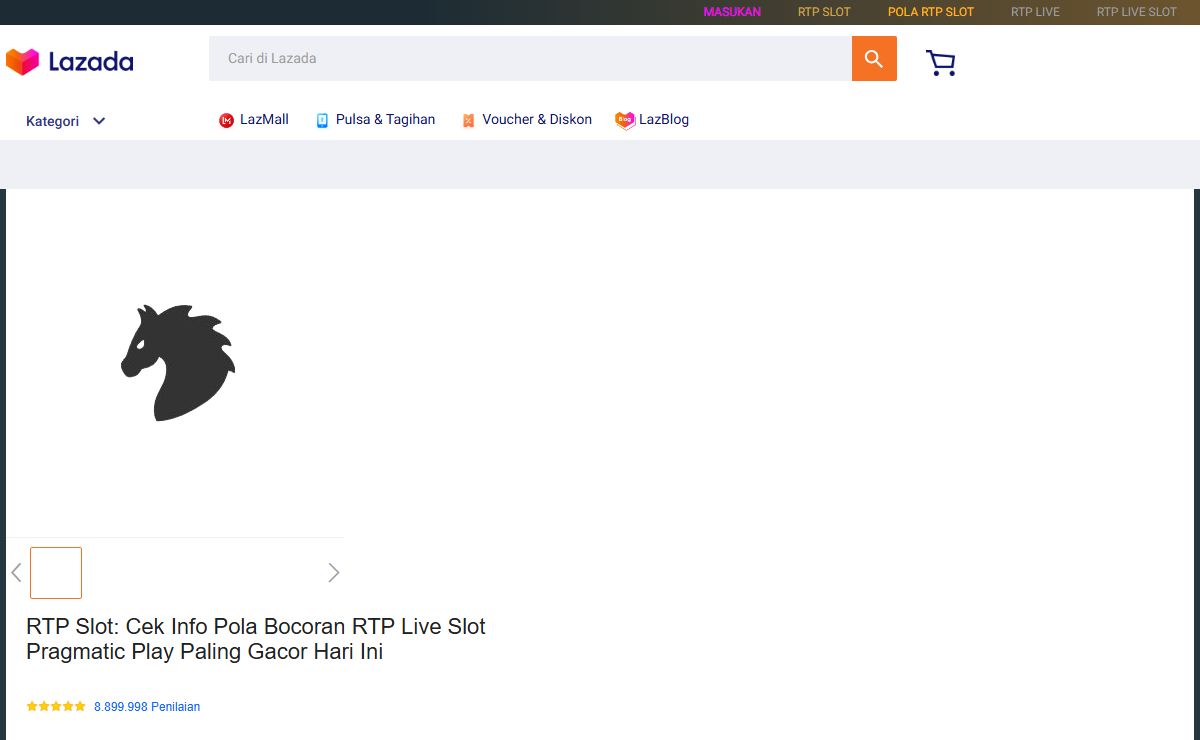Screen dimensions: 1200x740
Task: Open the 8.899.998 Penilaian ratings link
Action: point(147,707)
